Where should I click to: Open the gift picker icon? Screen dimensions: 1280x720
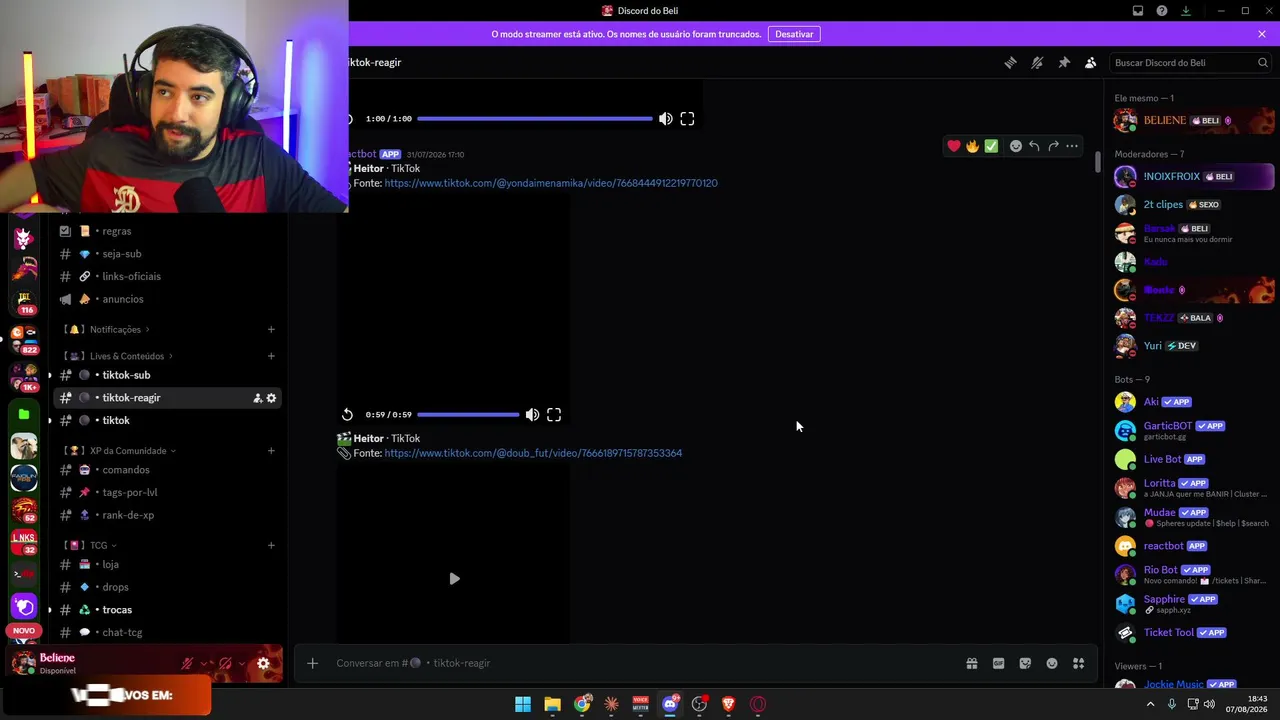[x=971, y=663]
